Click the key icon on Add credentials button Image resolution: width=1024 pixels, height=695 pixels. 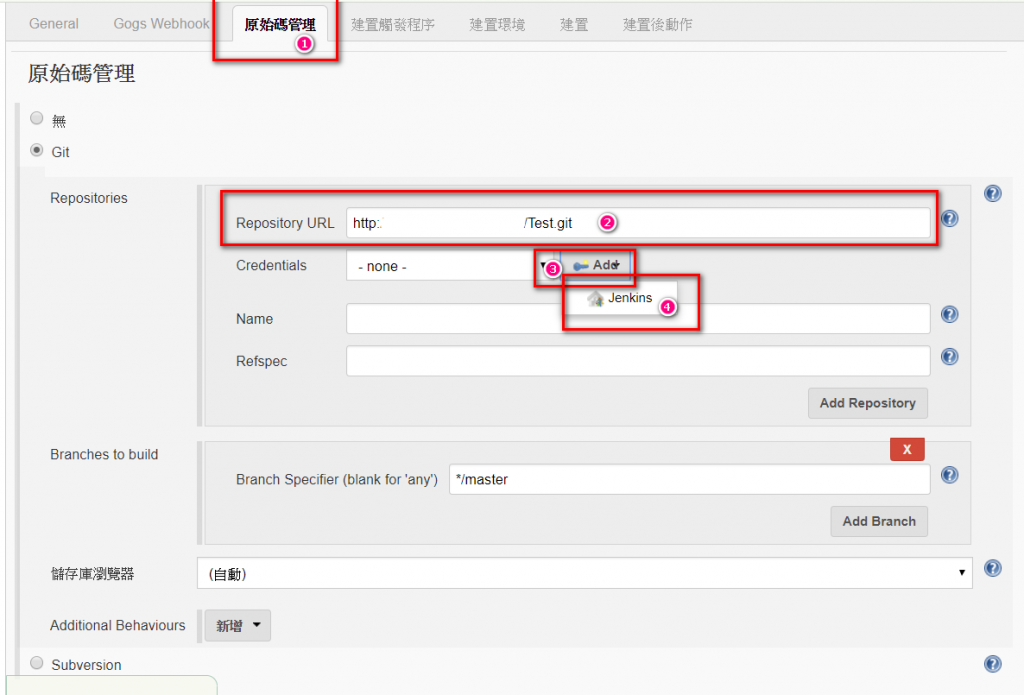point(581,266)
